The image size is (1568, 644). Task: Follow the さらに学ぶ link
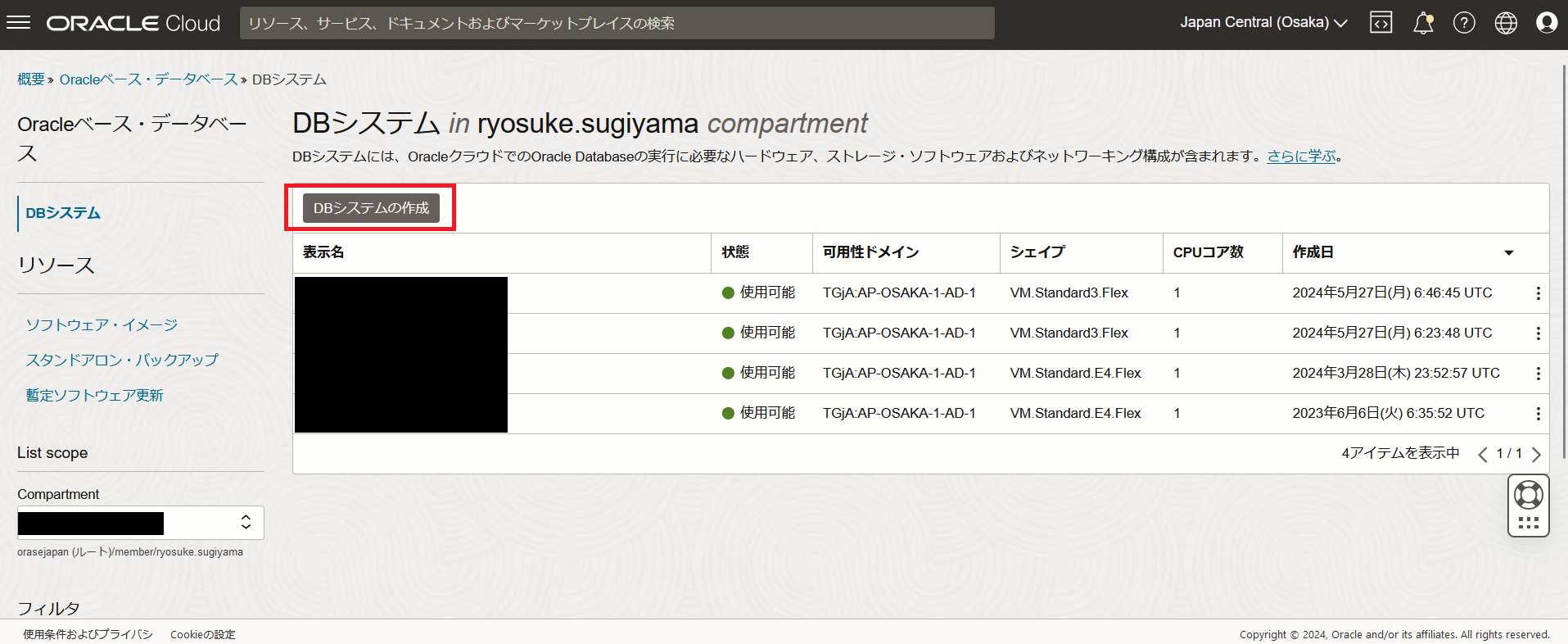(x=1301, y=156)
